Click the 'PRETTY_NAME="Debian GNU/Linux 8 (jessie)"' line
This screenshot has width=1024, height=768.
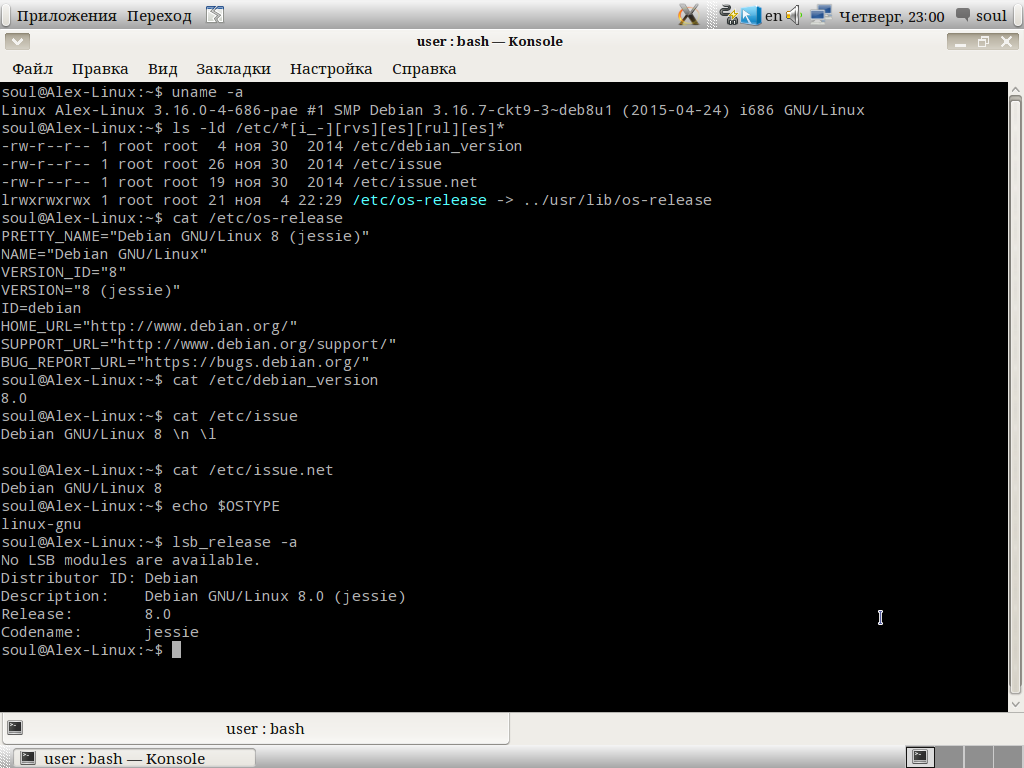[x=185, y=236]
